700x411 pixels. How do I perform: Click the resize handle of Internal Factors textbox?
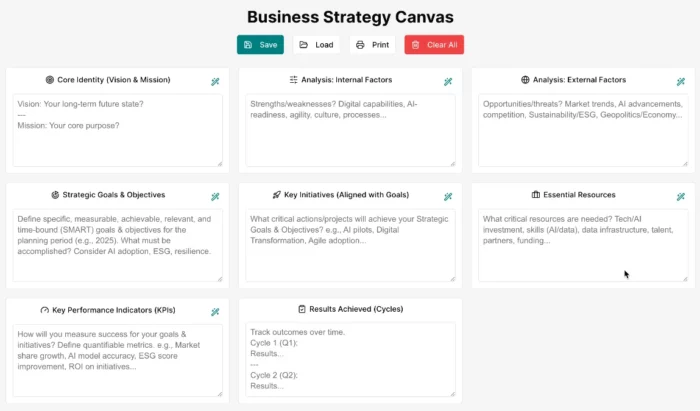(x=452, y=163)
